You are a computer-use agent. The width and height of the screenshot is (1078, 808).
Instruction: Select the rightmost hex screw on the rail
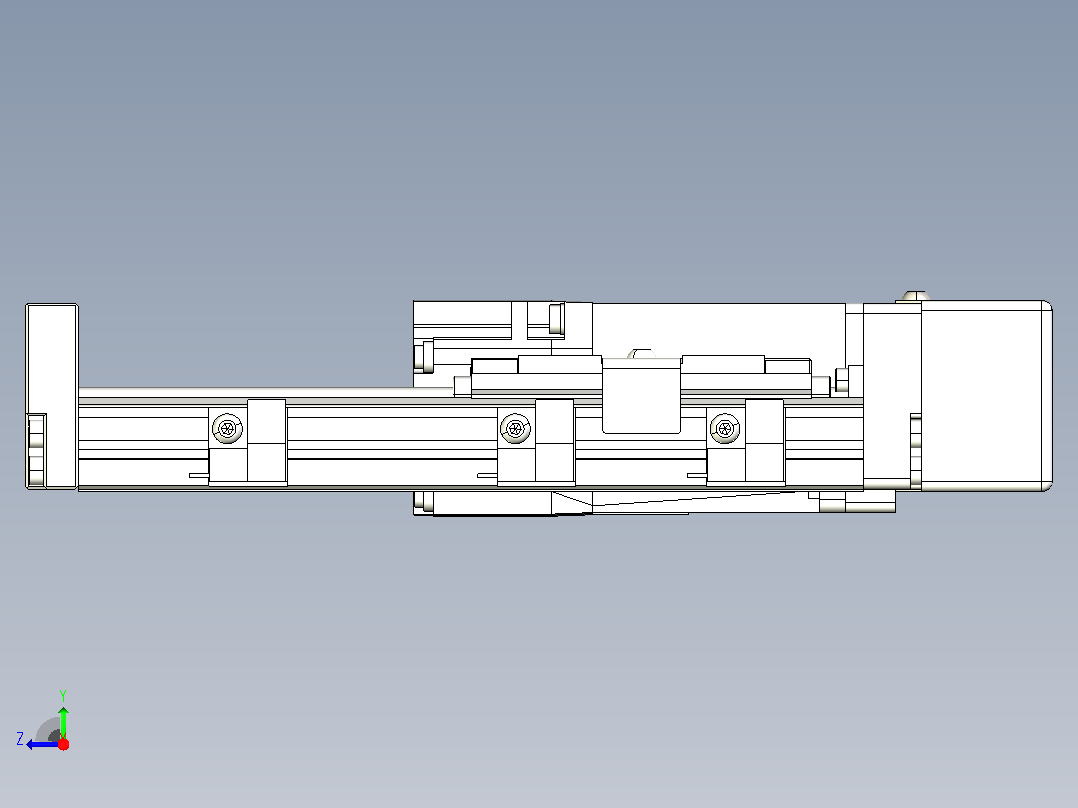(x=724, y=429)
